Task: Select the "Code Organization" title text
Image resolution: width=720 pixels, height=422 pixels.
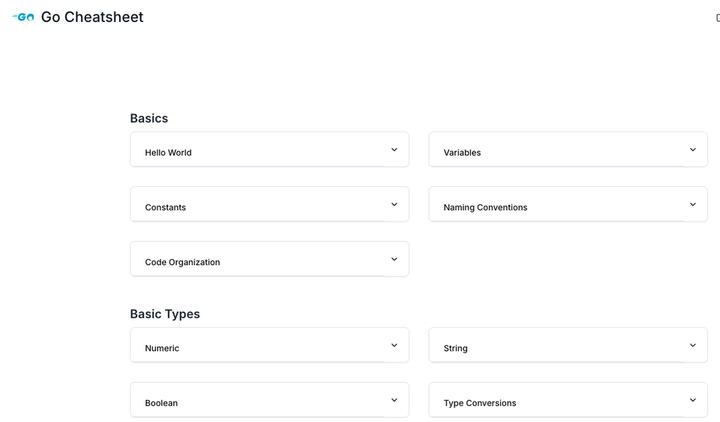Action: (182, 262)
